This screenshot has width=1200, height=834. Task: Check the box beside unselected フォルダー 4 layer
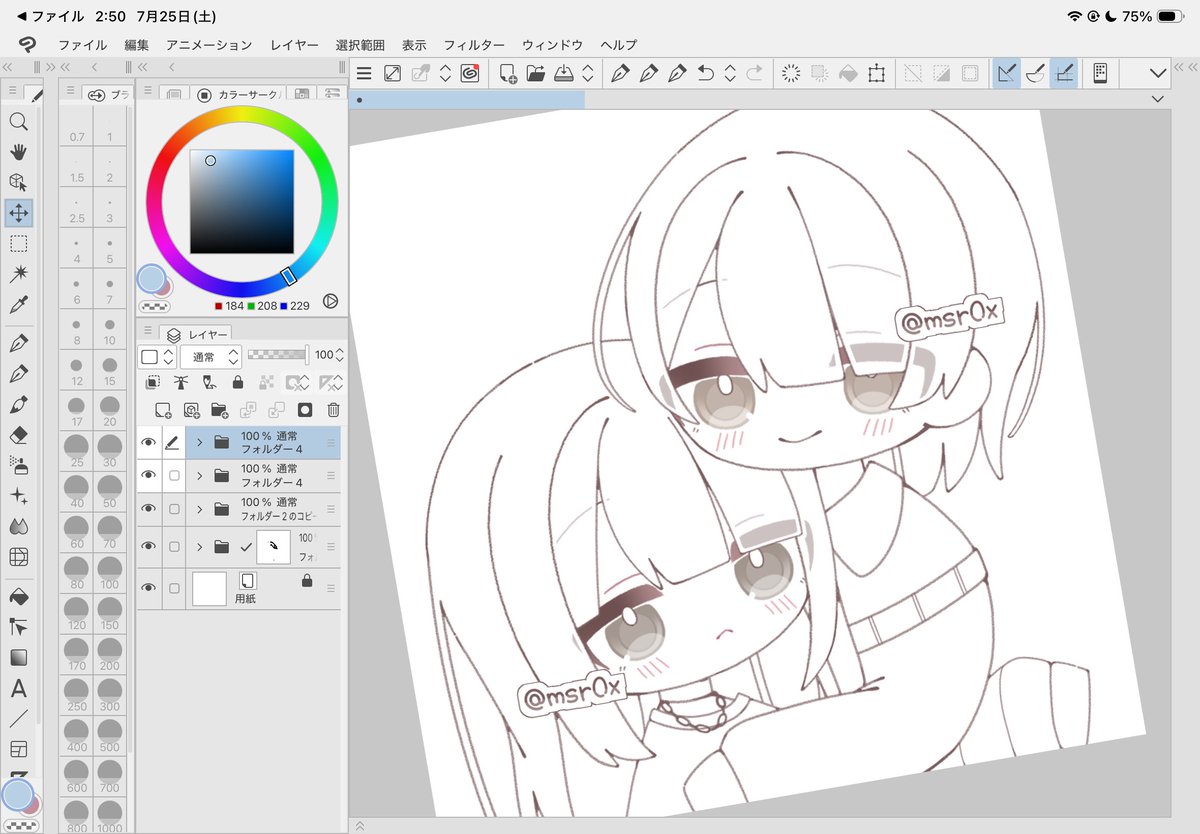point(174,476)
